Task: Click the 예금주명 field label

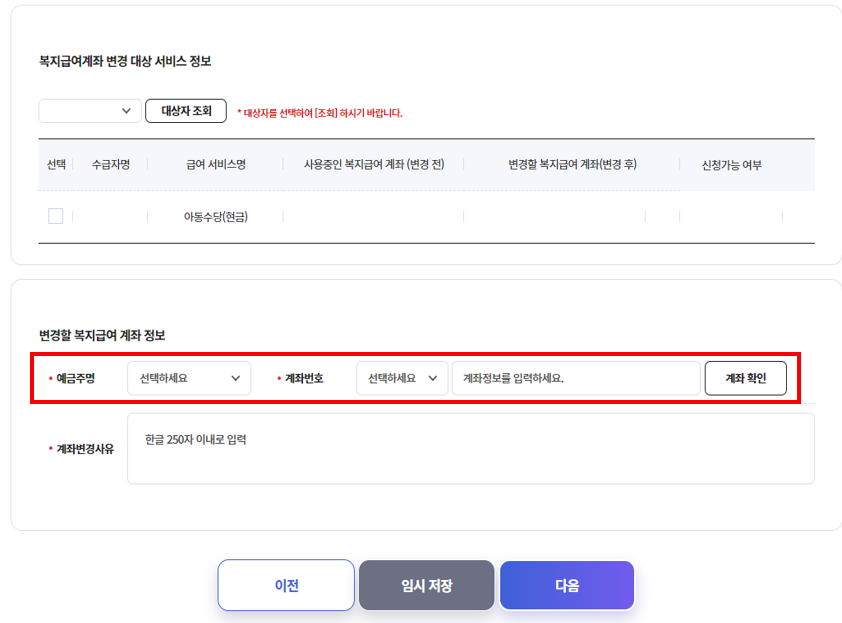Action: 76,378
